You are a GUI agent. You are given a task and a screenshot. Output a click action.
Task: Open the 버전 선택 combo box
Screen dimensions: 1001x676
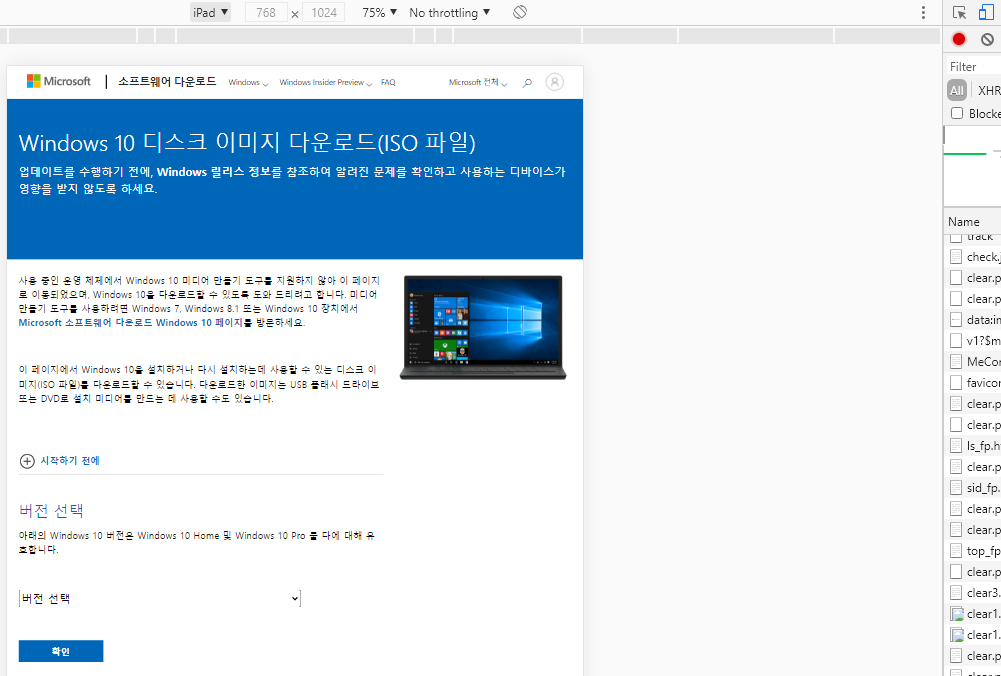click(x=160, y=599)
